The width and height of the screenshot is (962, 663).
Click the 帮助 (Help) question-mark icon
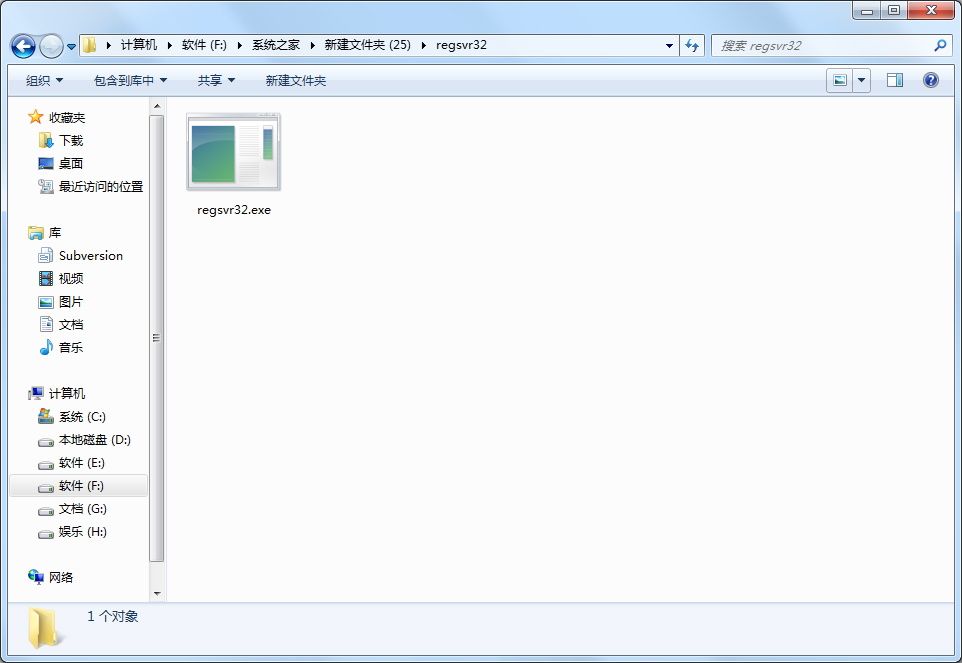(930, 80)
